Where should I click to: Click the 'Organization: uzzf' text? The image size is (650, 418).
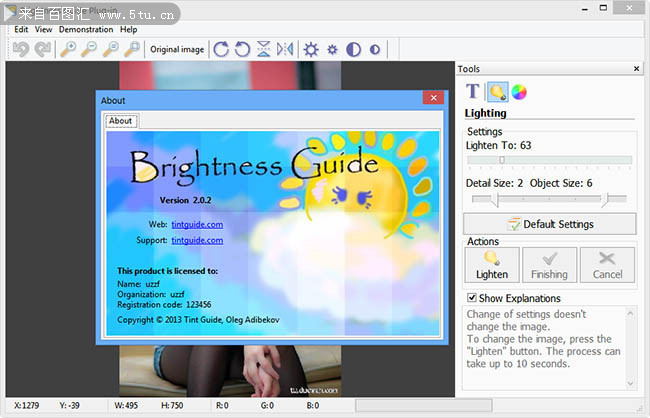click(150, 294)
